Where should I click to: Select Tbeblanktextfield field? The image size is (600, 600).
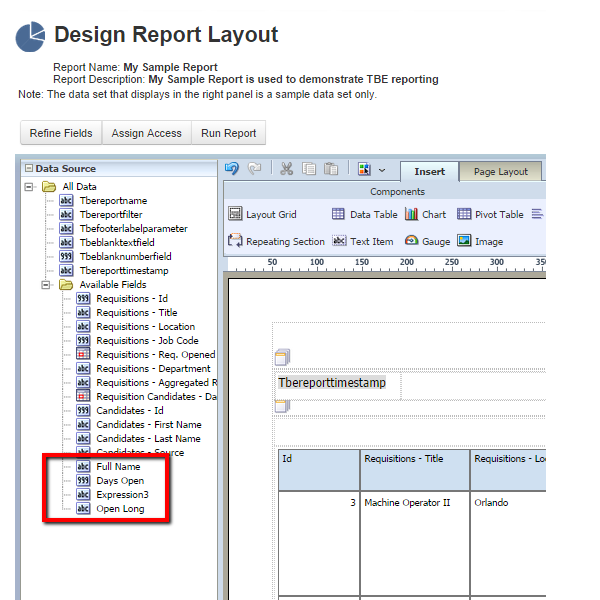(x=107, y=243)
